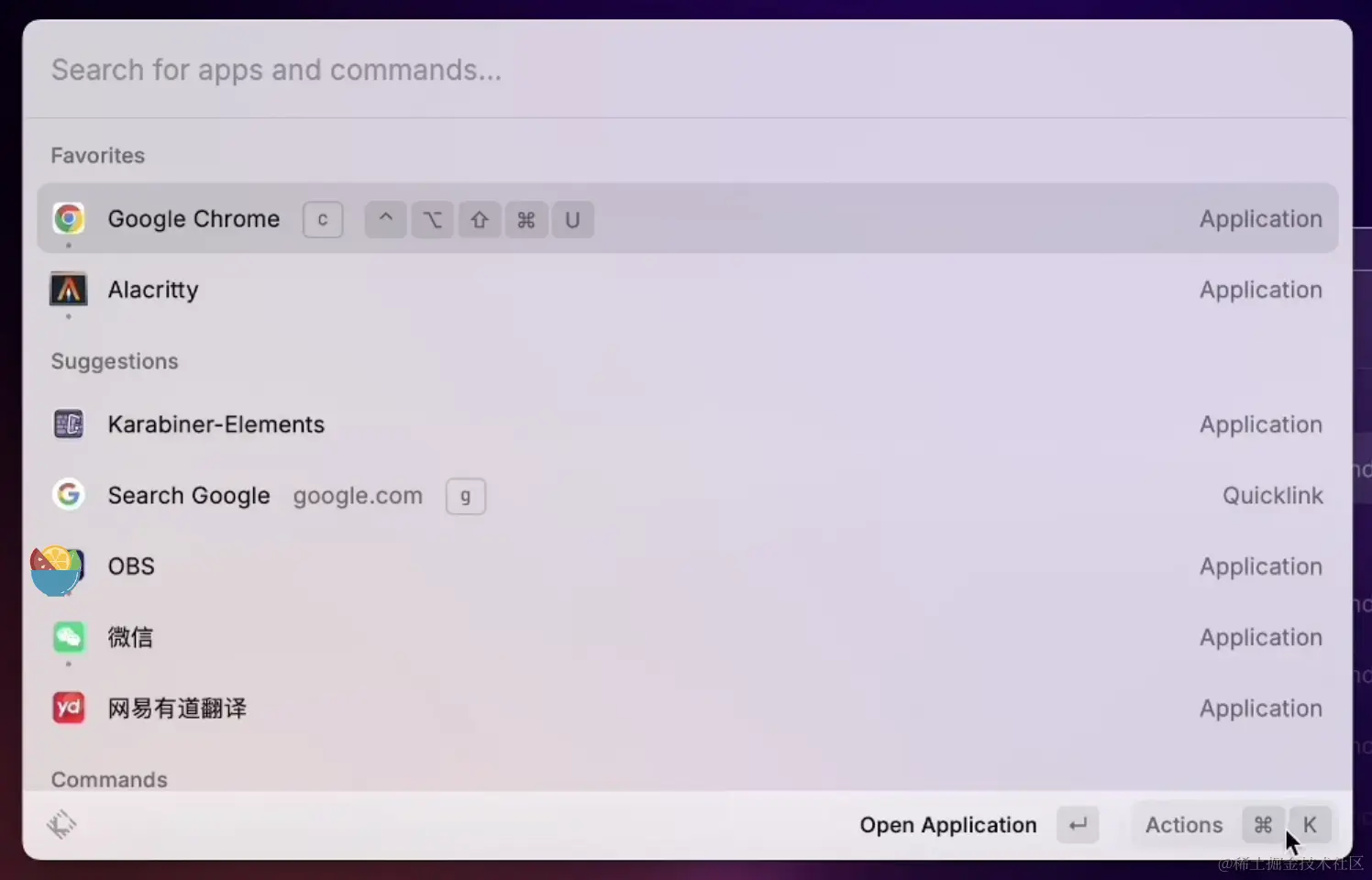Click the green WeChat 微信 icon
The height and width of the screenshot is (880, 1372).
click(x=69, y=637)
